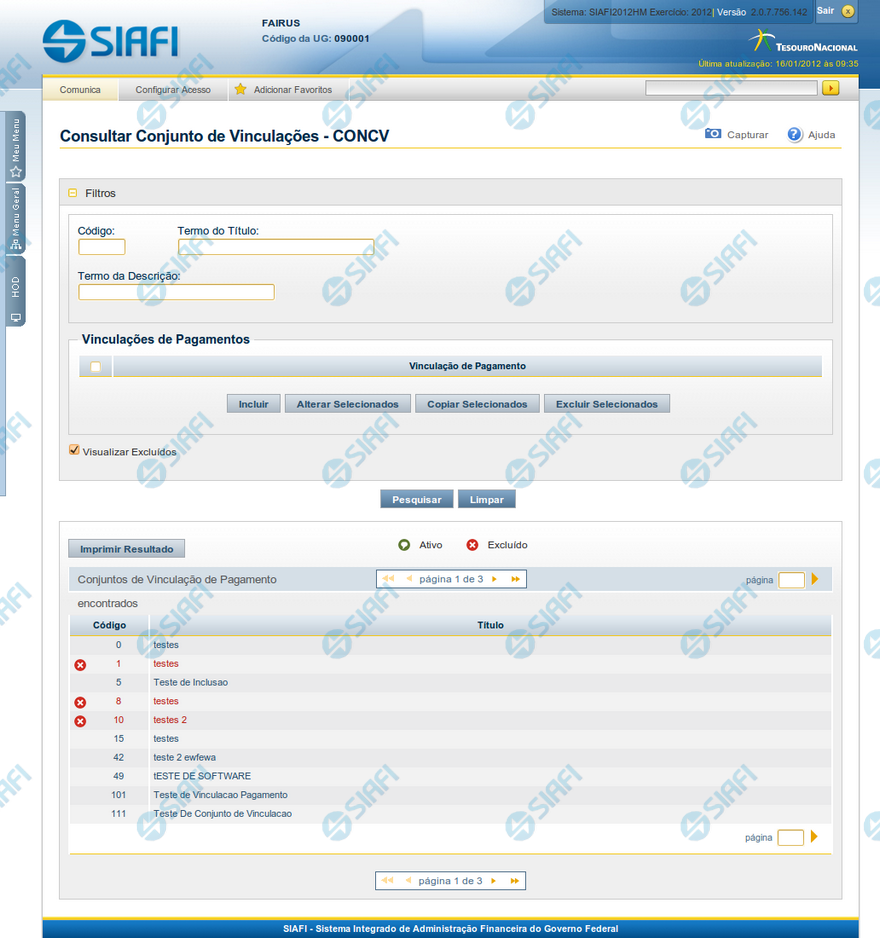This screenshot has width=880, height=938.
Task: Click the yellow arrow beside top search box
Action: (x=830, y=88)
